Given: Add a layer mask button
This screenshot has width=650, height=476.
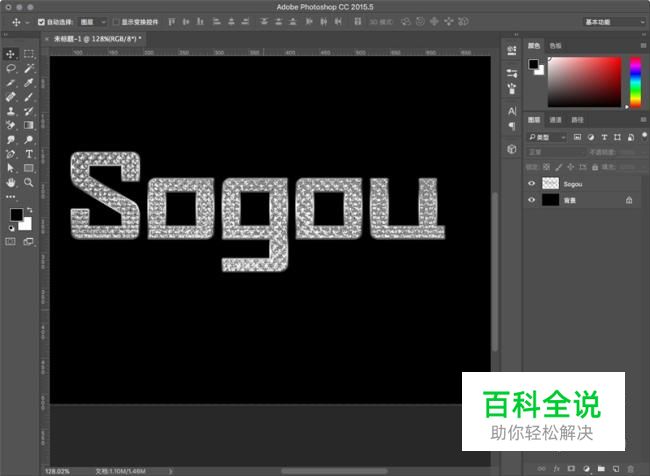Looking at the screenshot, I should coord(571,469).
